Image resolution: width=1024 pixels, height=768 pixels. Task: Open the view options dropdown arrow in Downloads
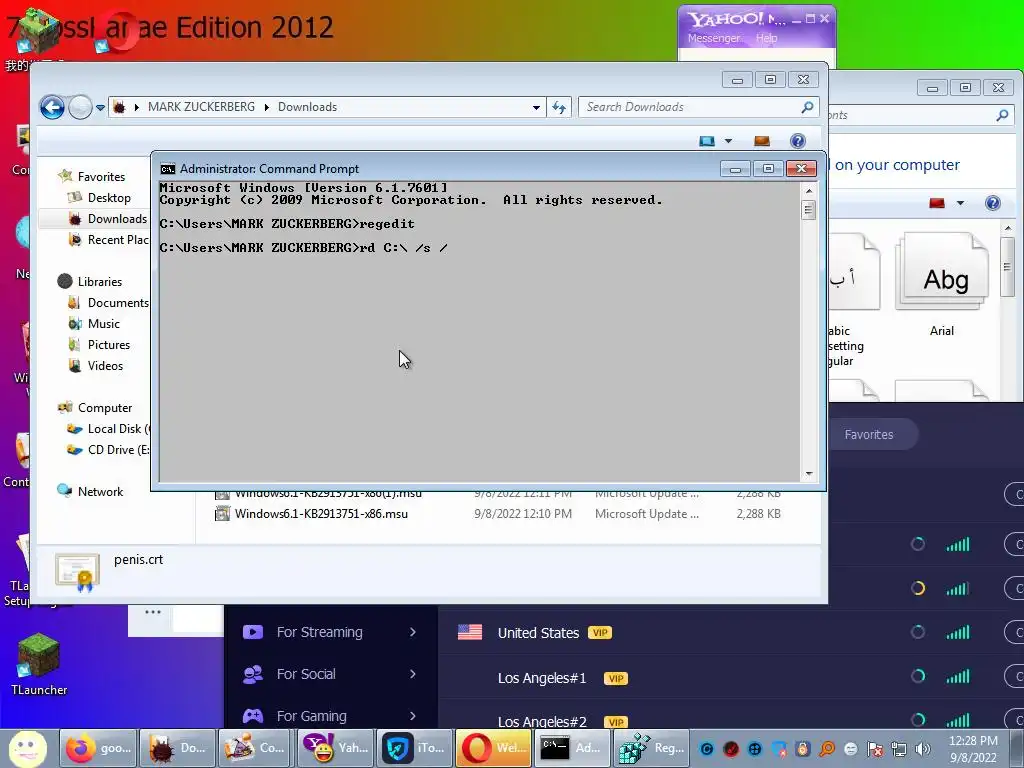728,141
